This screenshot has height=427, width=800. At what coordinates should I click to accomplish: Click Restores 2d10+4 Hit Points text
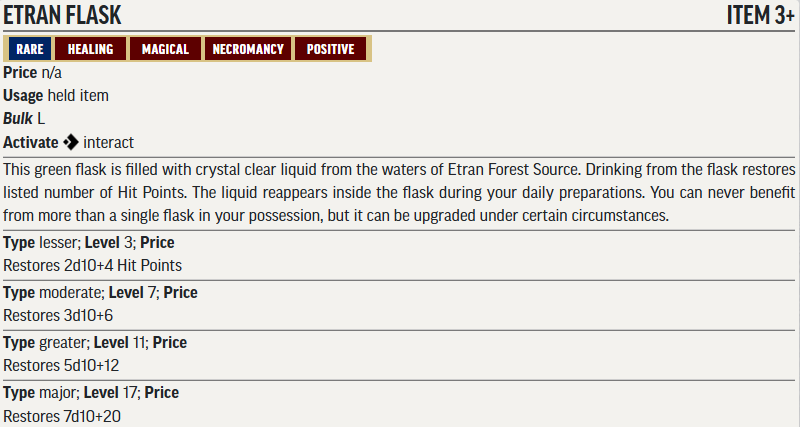[92, 266]
